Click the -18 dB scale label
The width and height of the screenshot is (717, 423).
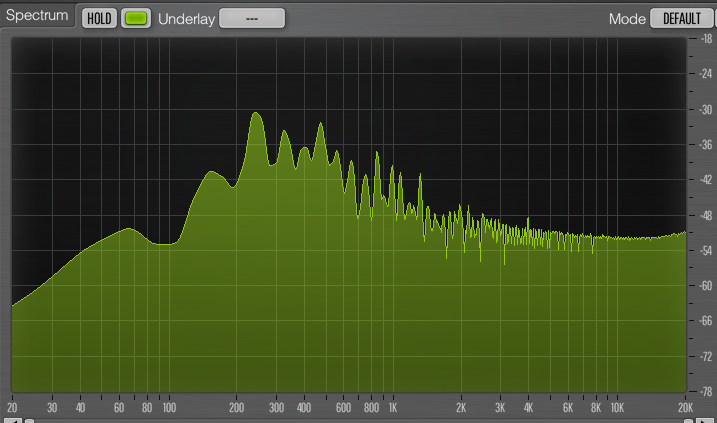point(705,39)
